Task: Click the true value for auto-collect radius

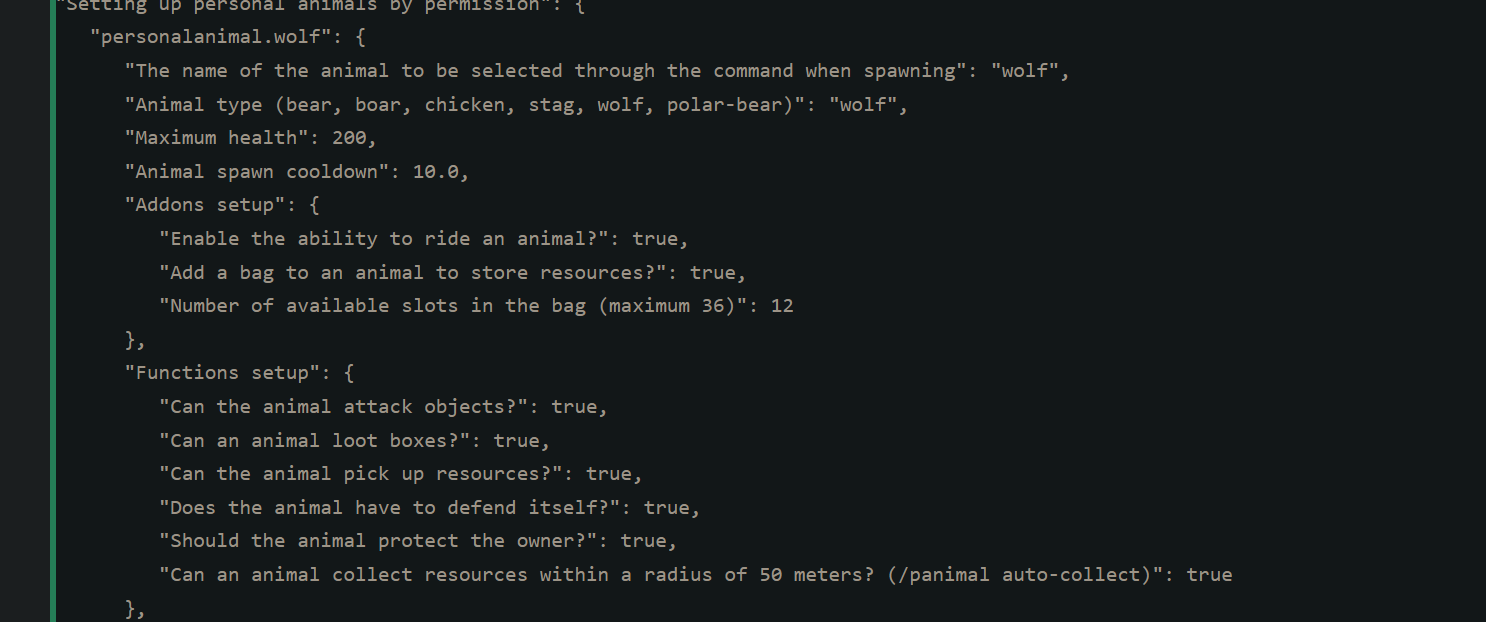Action: tap(1209, 575)
